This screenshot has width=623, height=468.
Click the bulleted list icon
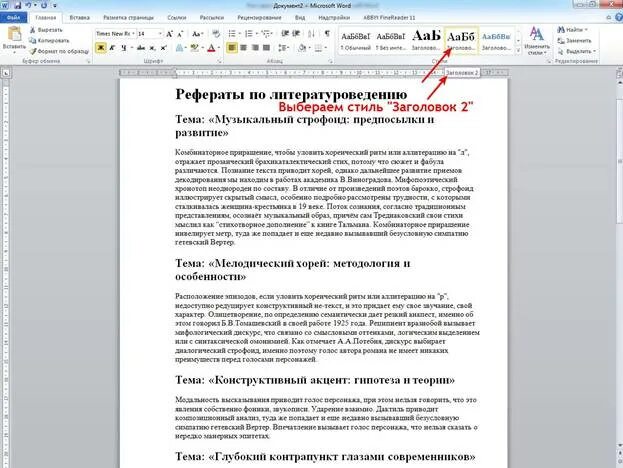232,34
